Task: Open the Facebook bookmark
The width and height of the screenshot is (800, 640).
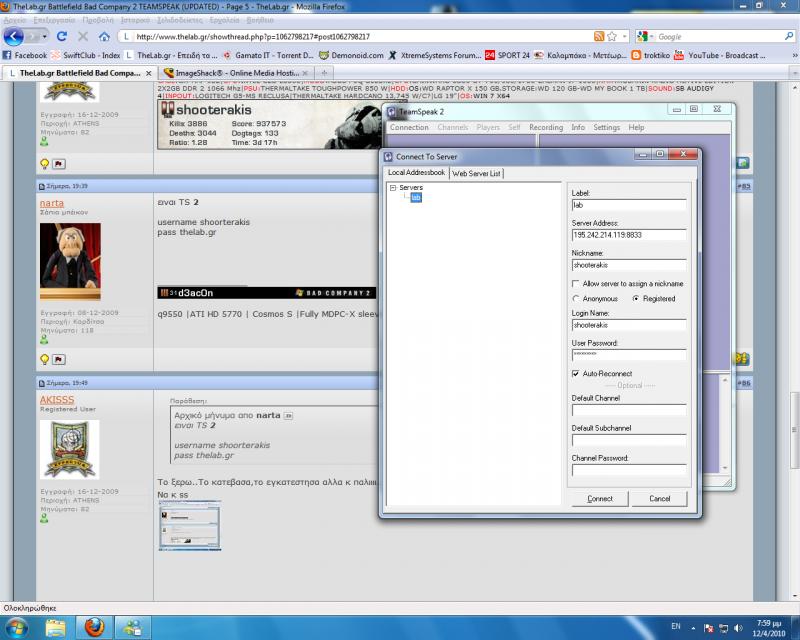Action: (x=24, y=55)
